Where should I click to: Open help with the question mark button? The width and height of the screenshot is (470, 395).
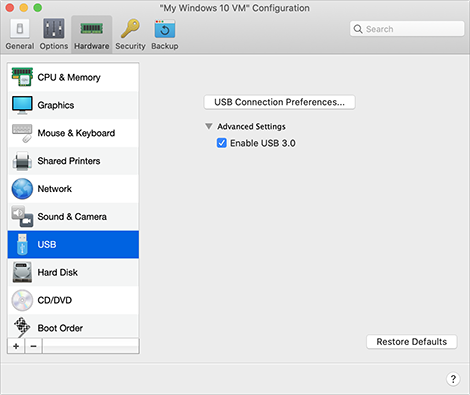tap(453, 379)
